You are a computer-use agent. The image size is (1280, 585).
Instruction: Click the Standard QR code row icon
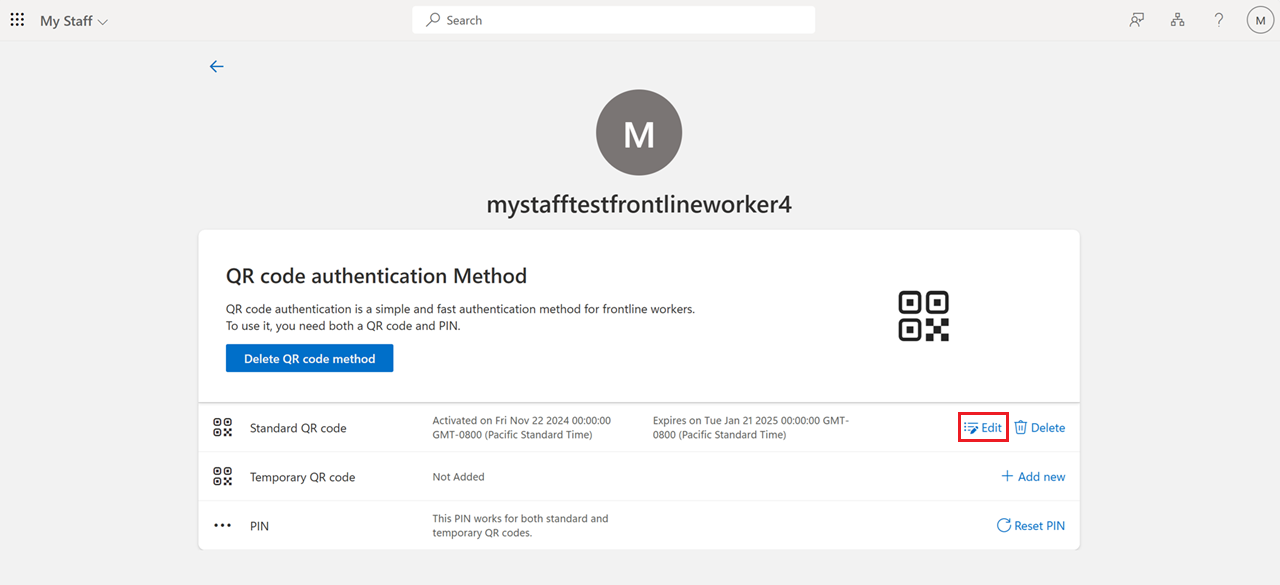click(x=222, y=427)
